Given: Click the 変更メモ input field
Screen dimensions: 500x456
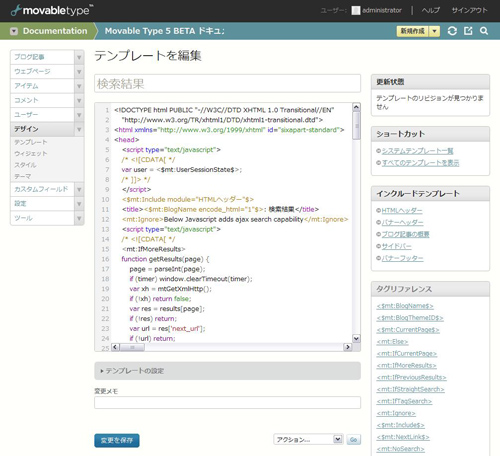Looking at the screenshot, I should (x=227, y=402).
